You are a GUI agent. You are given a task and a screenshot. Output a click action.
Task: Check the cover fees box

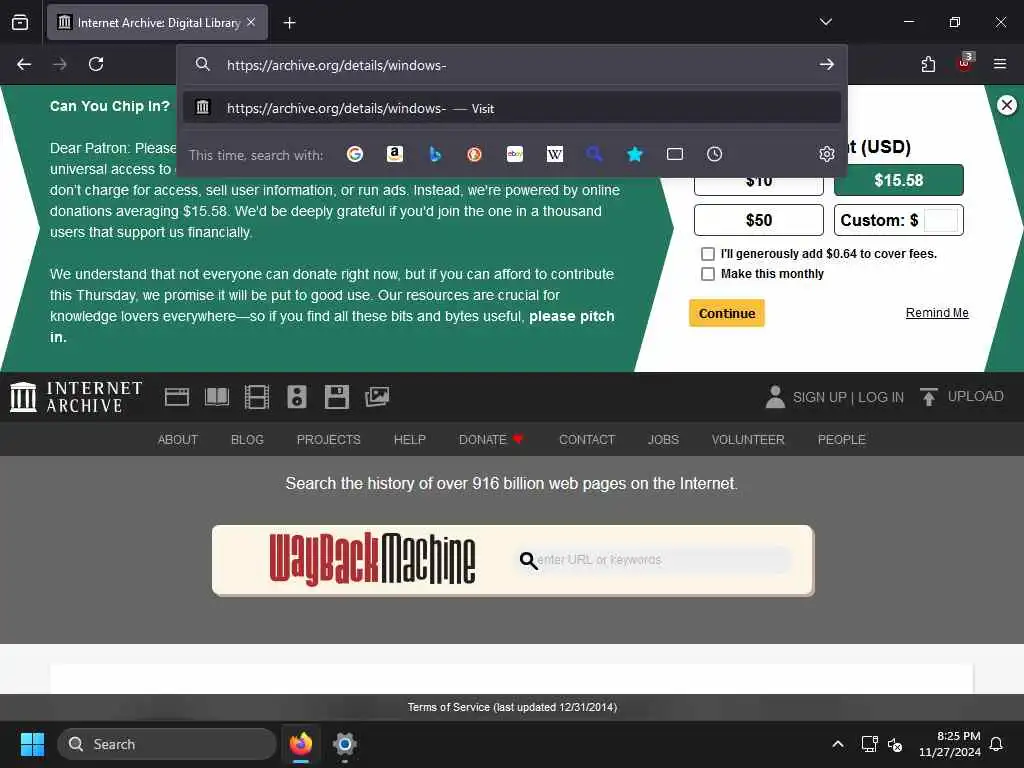point(707,253)
